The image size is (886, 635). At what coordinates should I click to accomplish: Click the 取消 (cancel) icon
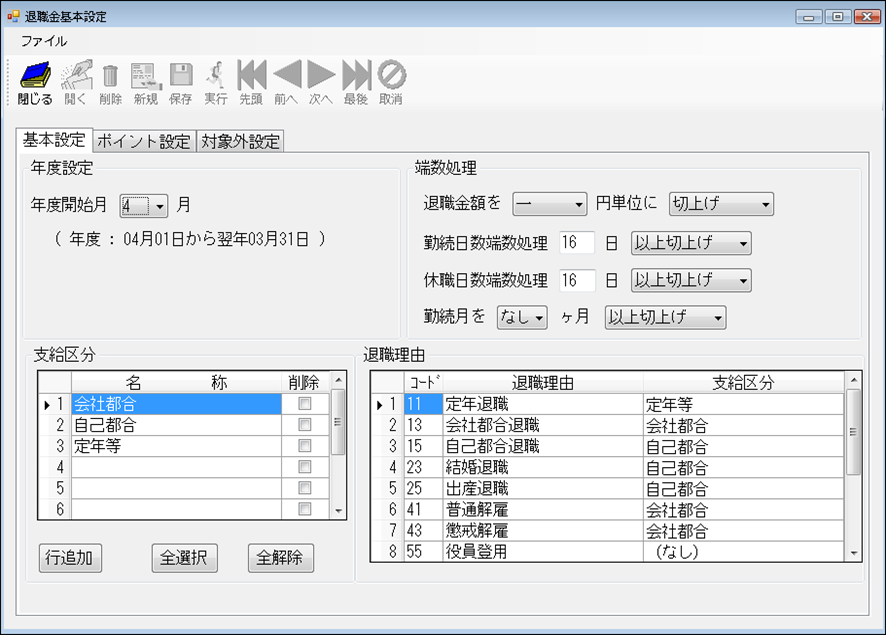pyautogui.click(x=391, y=77)
